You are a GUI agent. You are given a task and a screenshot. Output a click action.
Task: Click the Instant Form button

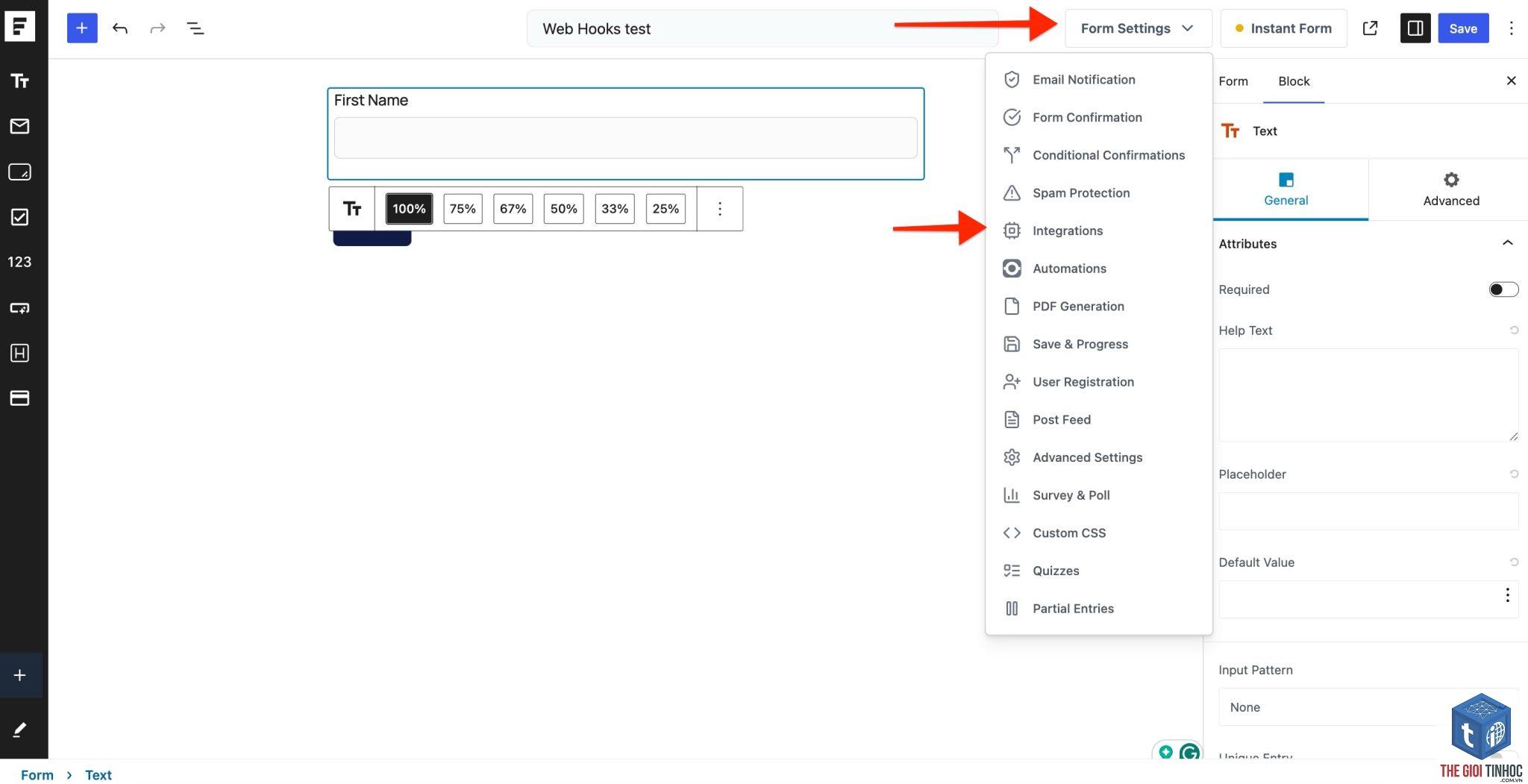click(1283, 28)
